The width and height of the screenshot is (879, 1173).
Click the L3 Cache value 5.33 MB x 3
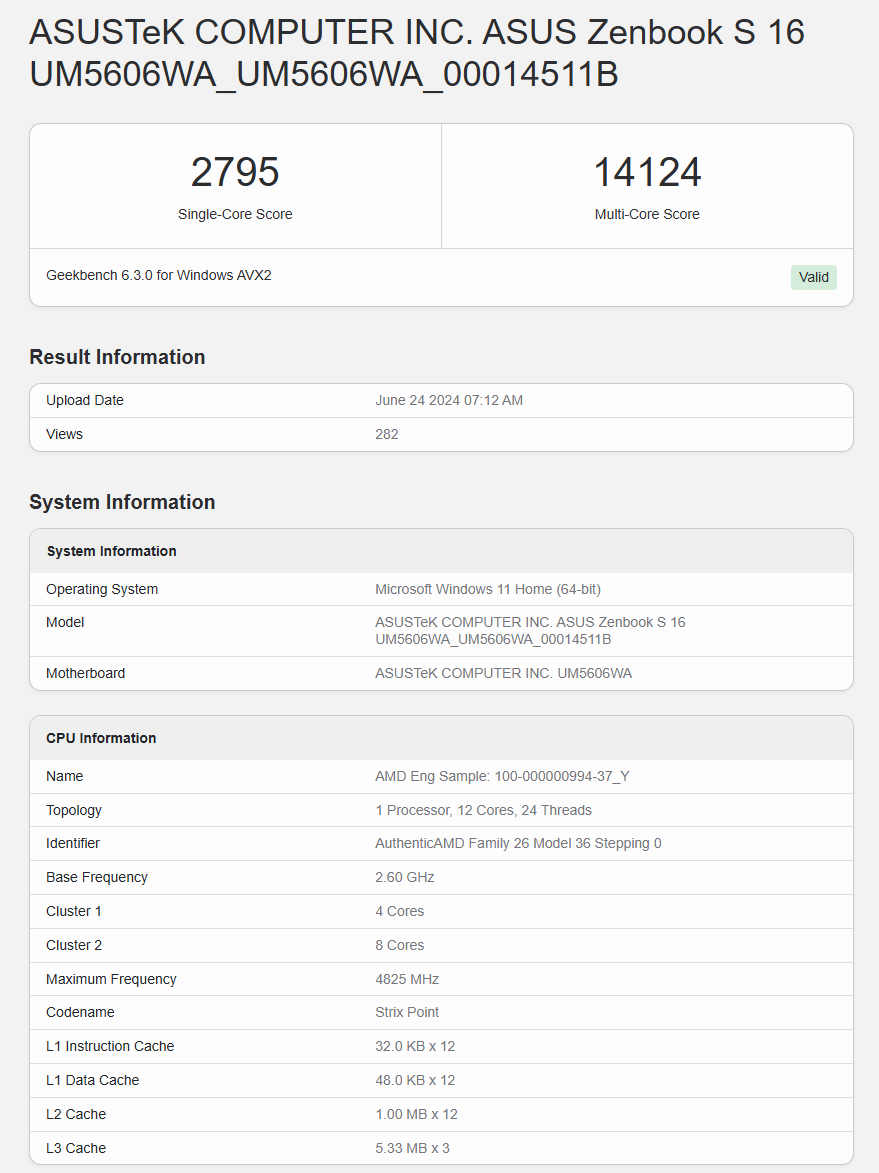pyautogui.click(x=412, y=1148)
